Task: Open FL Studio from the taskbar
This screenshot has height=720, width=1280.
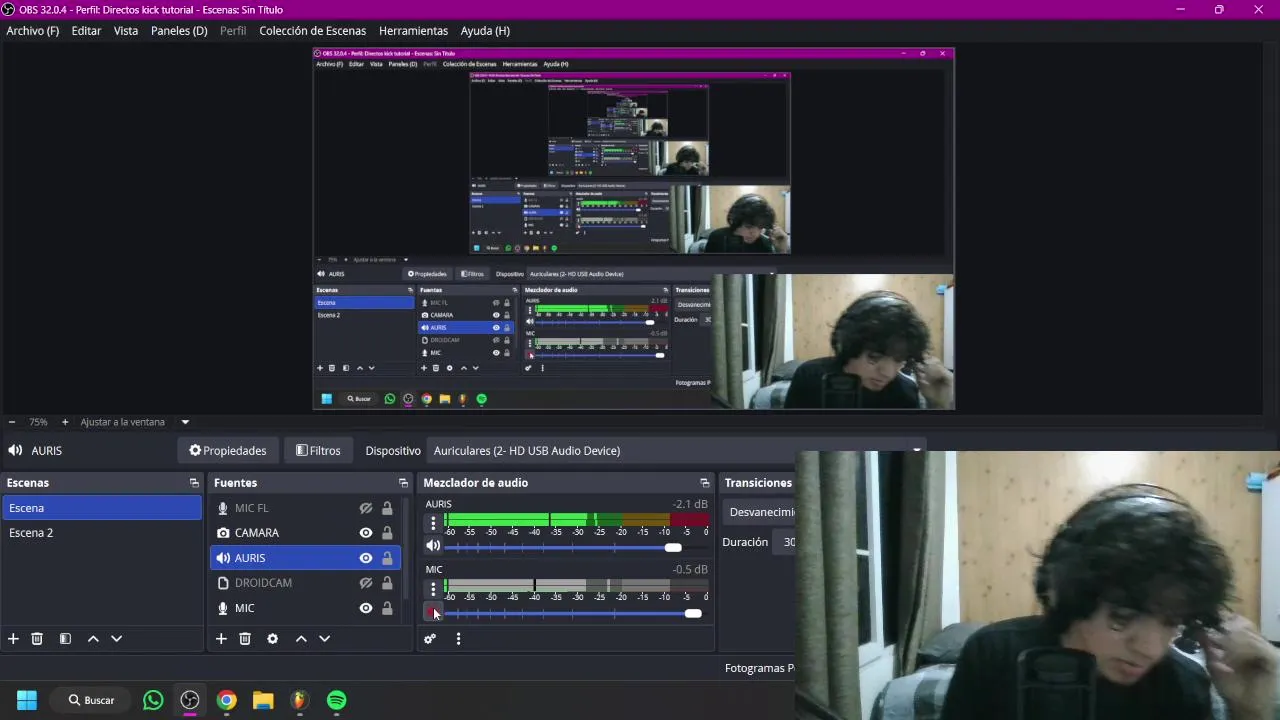Action: [x=300, y=700]
